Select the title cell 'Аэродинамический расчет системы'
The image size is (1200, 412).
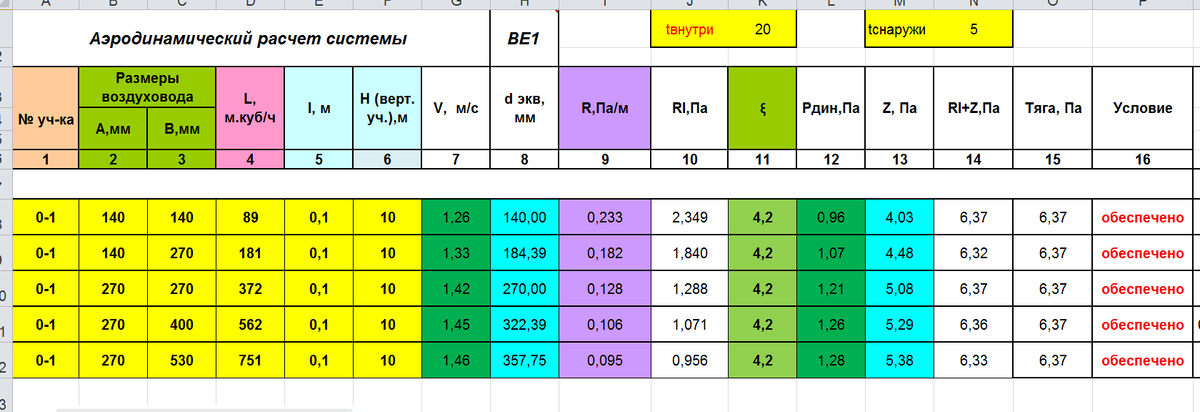250,40
